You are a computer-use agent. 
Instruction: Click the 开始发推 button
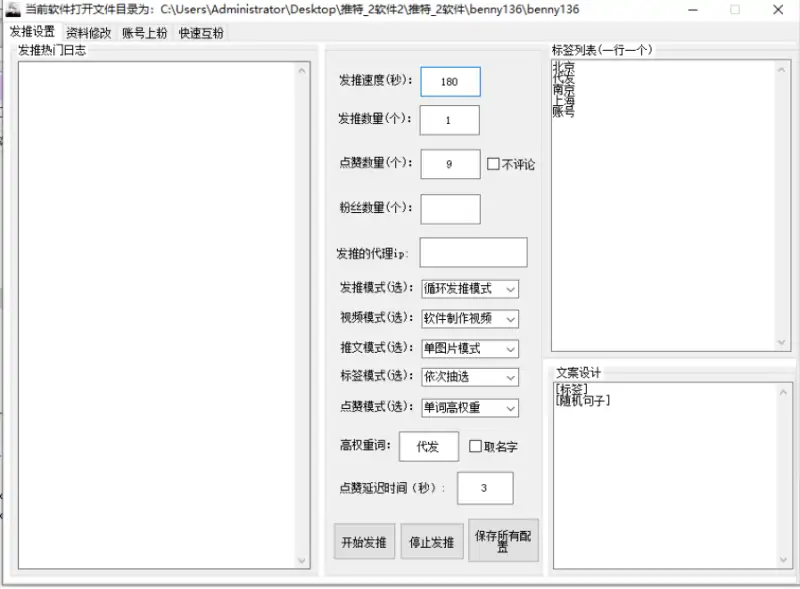click(x=364, y=541)
